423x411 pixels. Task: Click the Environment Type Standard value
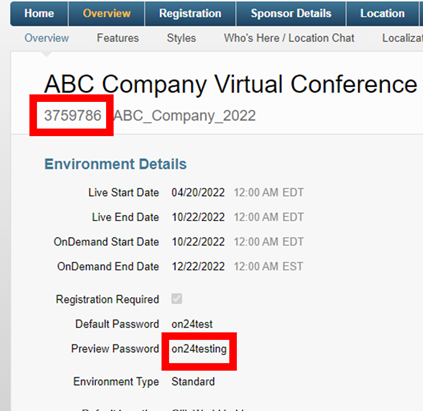point(193,381)
